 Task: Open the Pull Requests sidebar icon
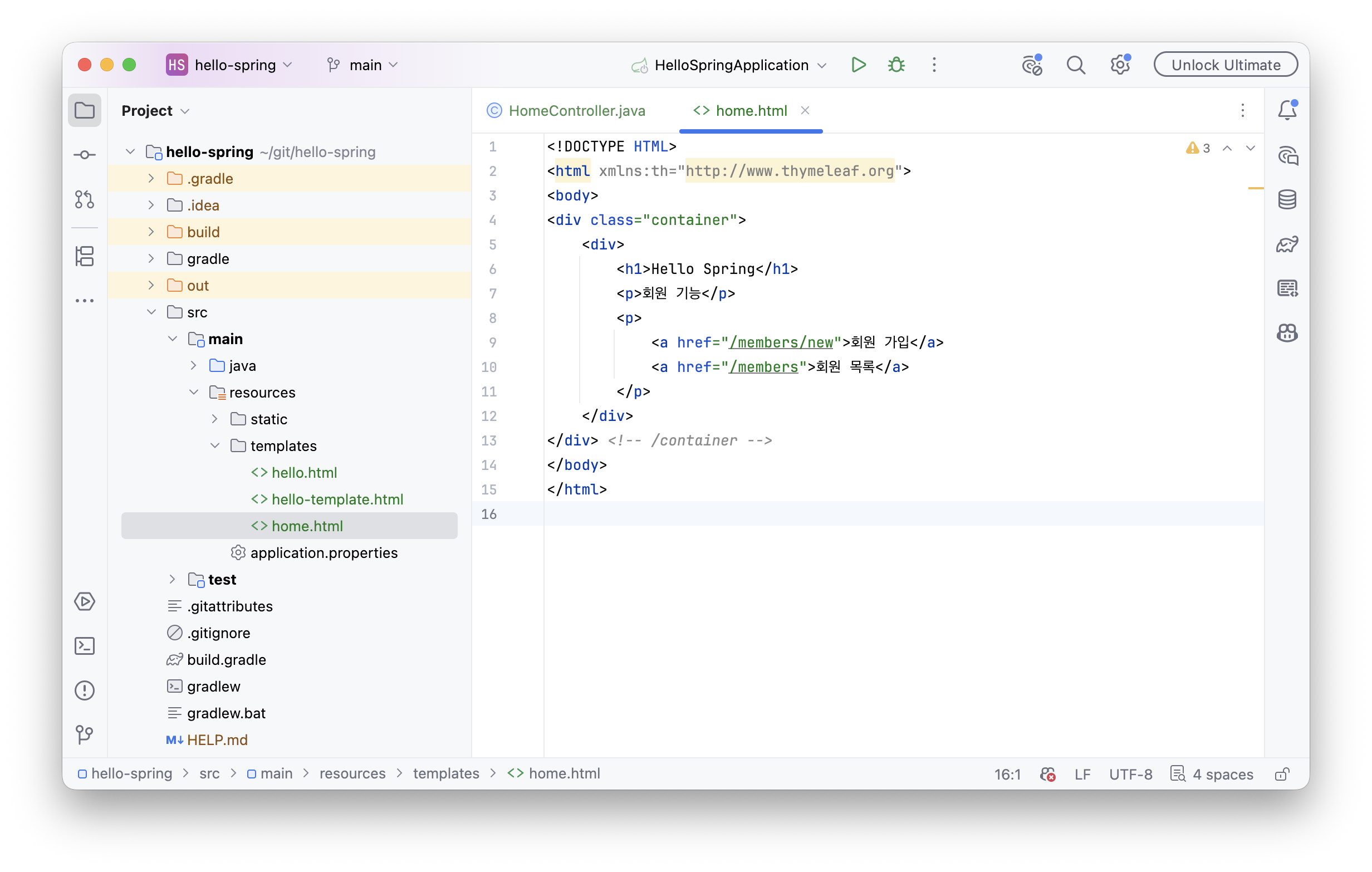tap(84, 199)
